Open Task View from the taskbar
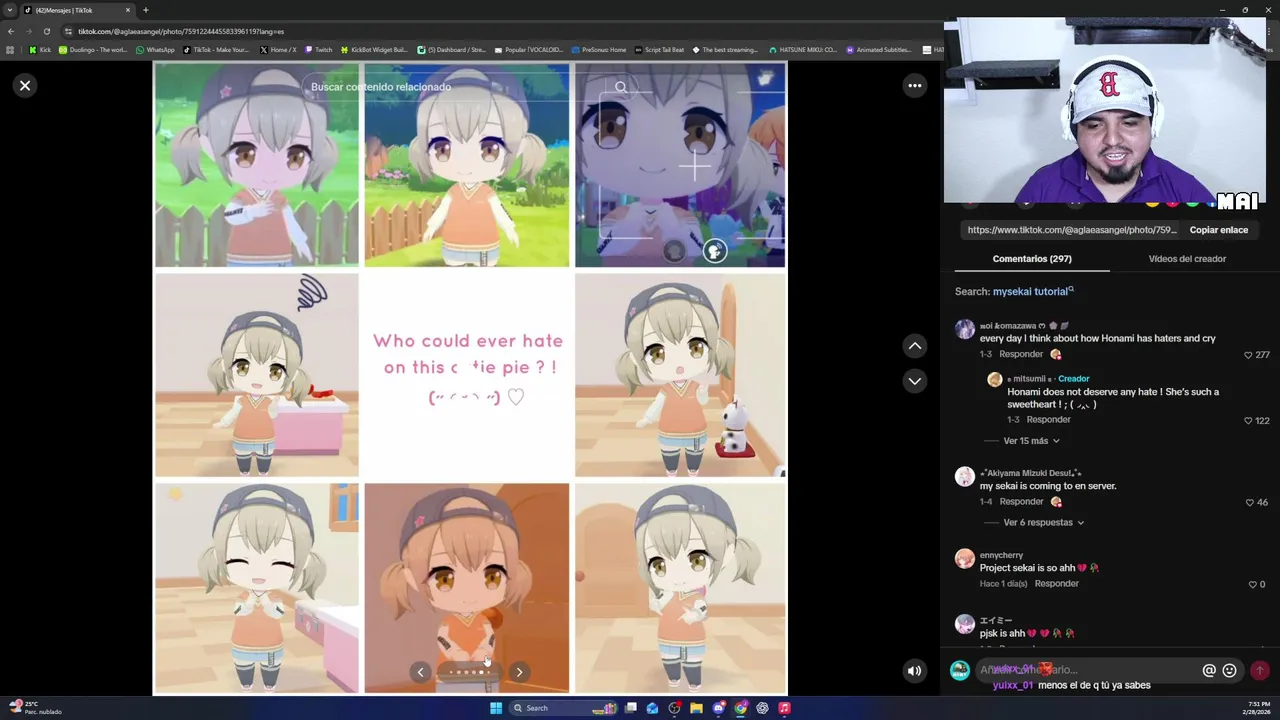The height and width of the screenshot is (720, 1280). [x=630, y=708]
